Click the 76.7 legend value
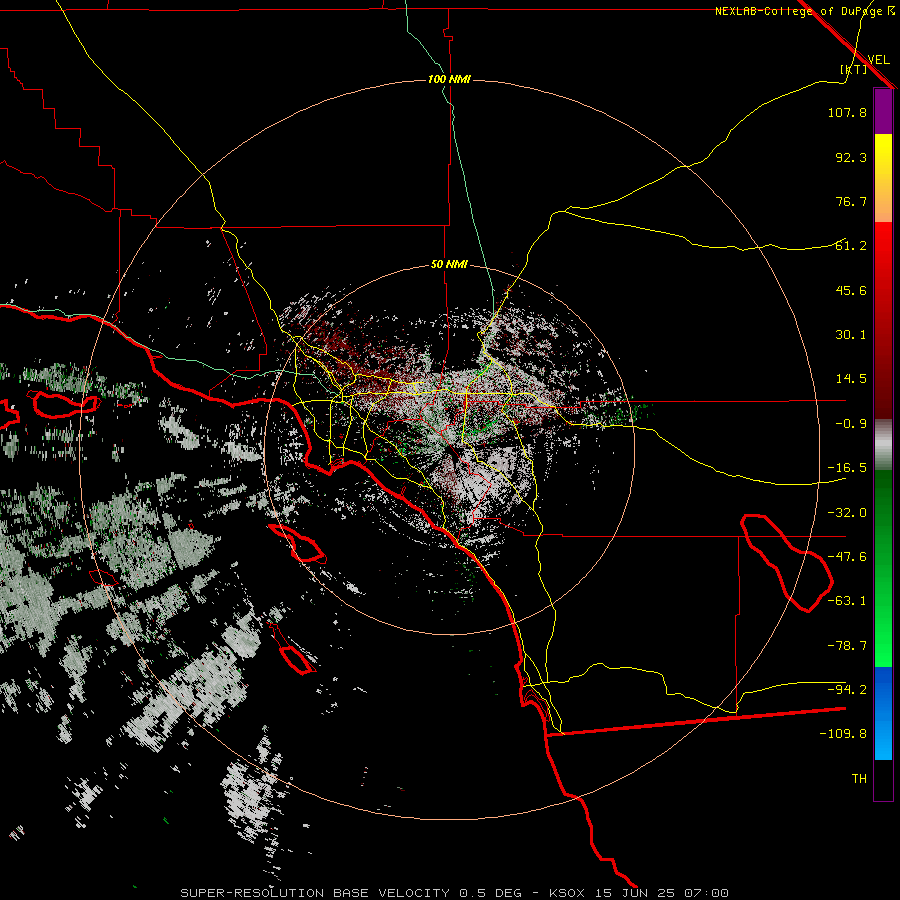This screenshot has width=900, height=900. (851, 201)
